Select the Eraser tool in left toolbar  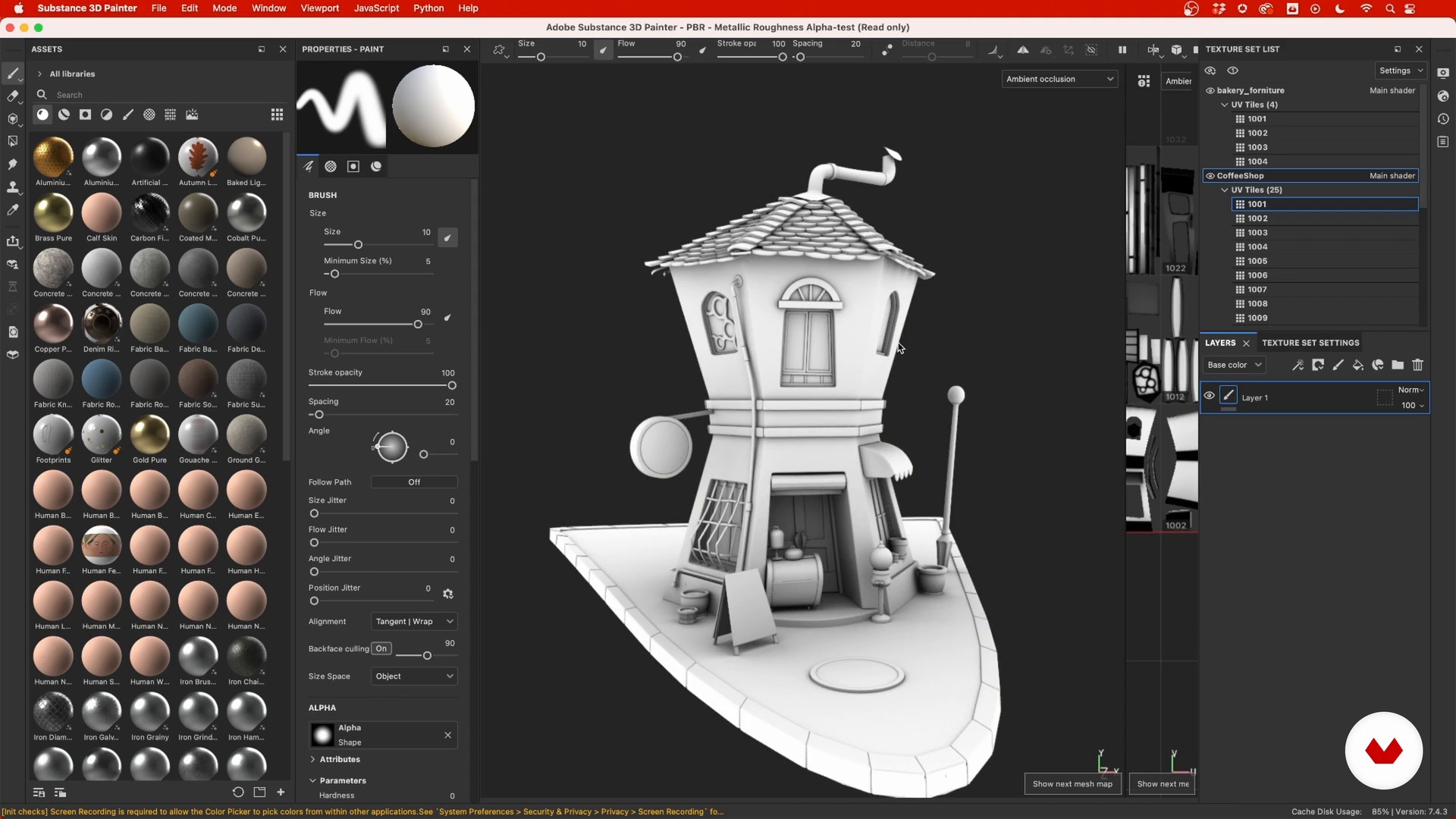click(x=13, y=96)
